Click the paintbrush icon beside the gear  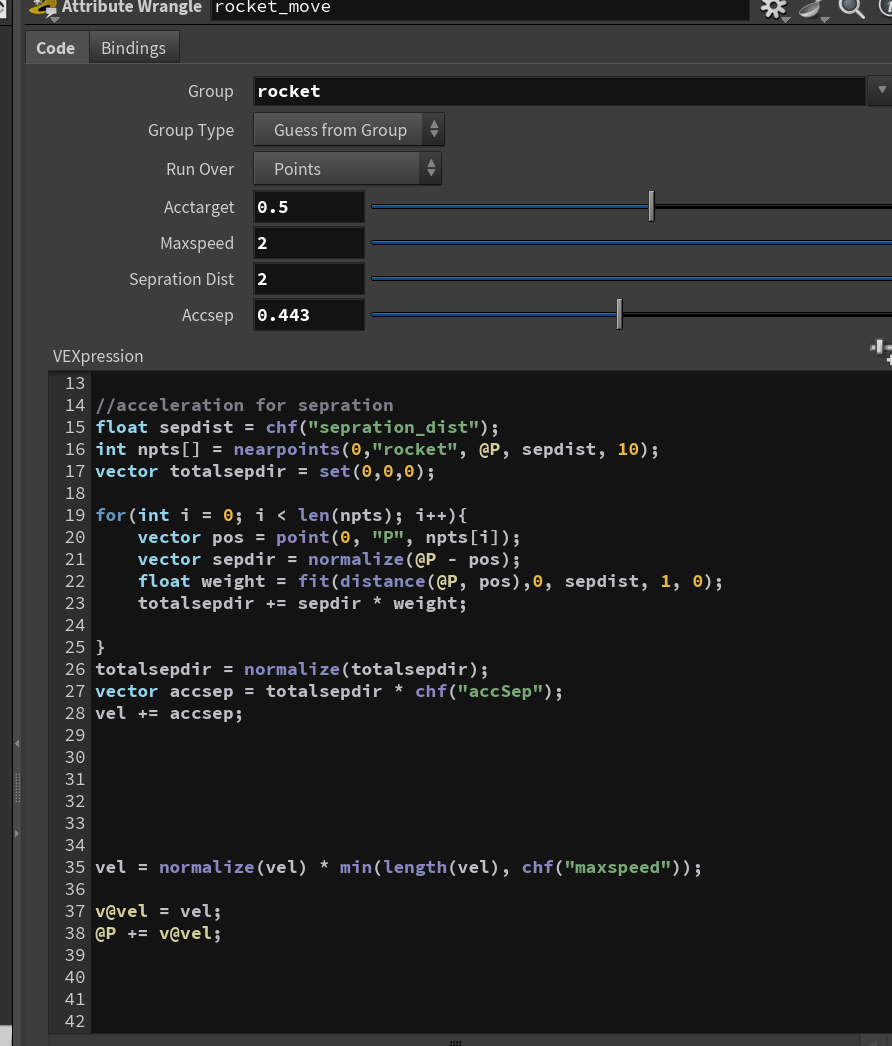pyautogui.click(x=811, y=9)
